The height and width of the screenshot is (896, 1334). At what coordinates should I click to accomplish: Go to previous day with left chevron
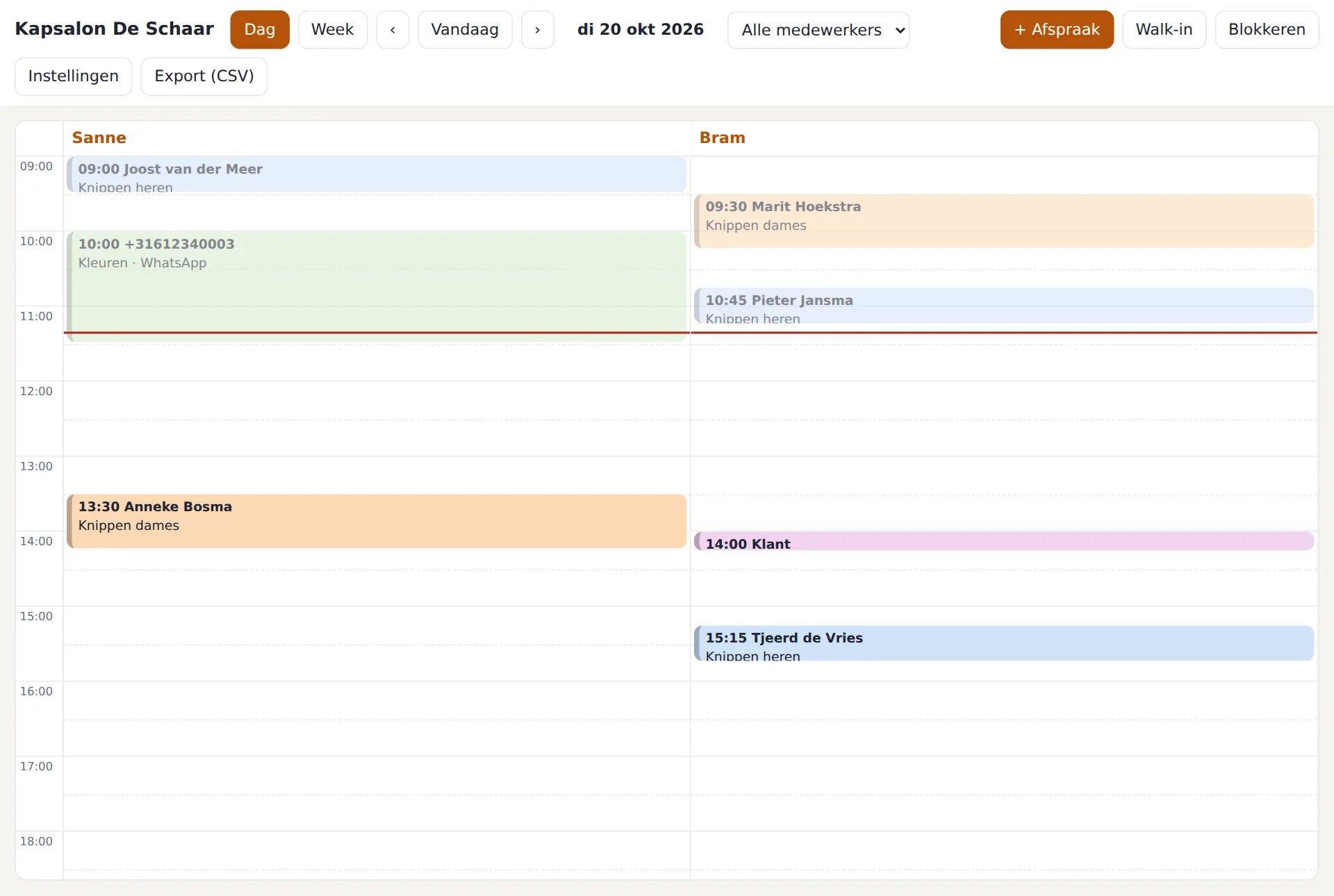[393, 30]
